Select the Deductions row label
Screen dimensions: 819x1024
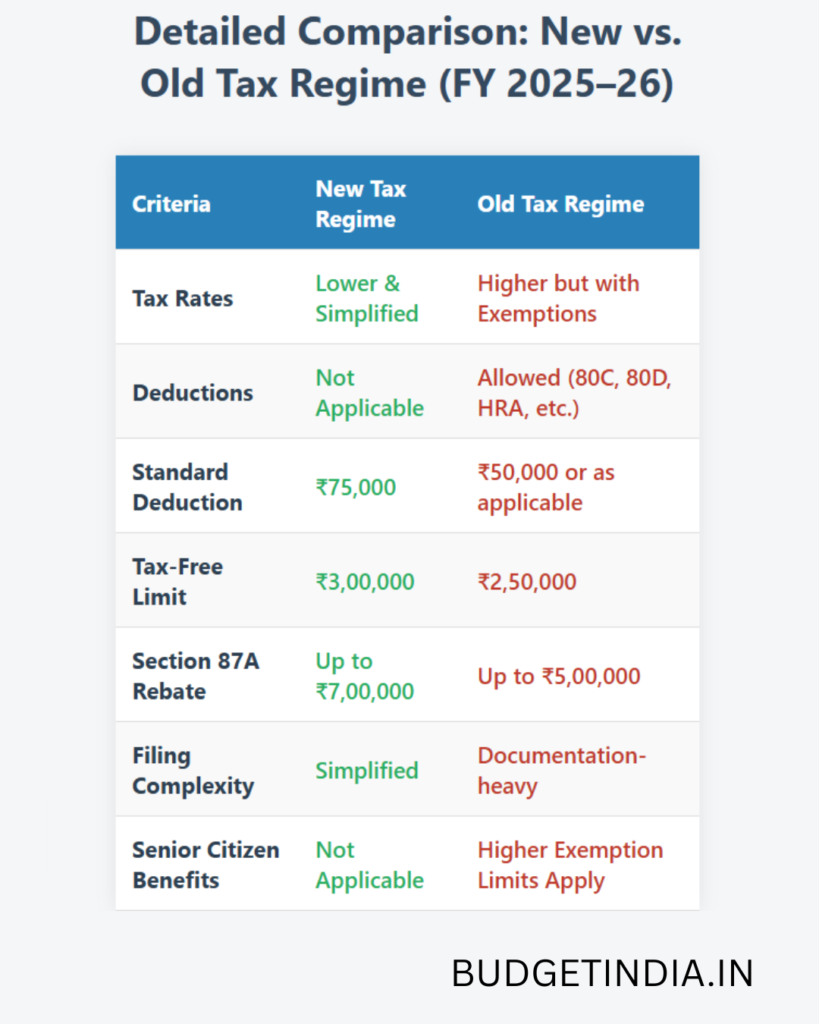pyautogui.click(x=193, y=392)
